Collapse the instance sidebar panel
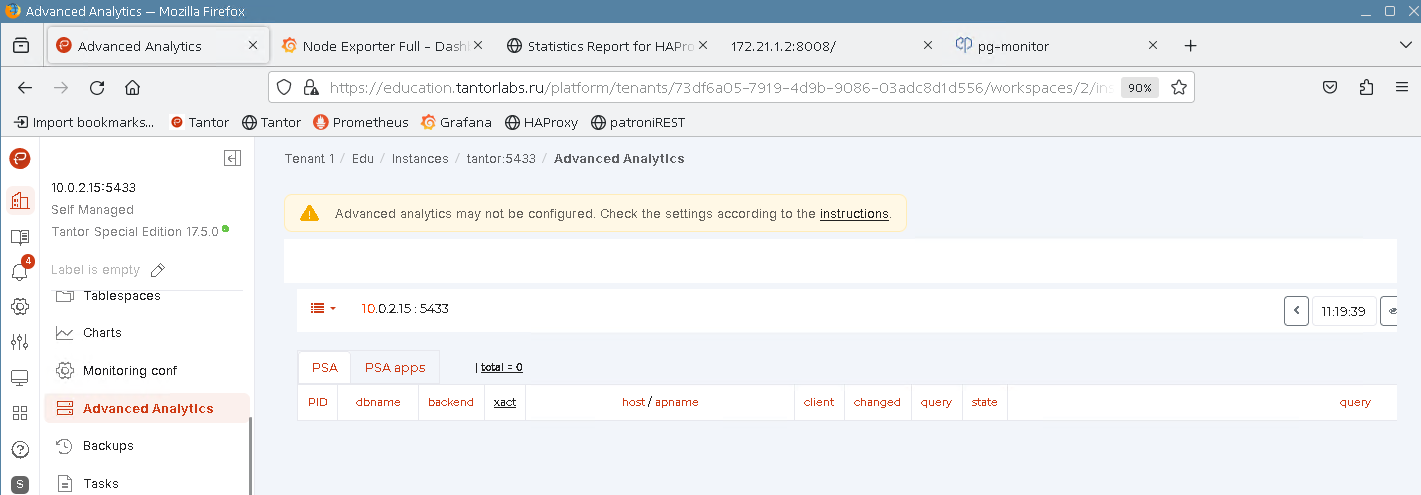Screen dimensions: 1421x495 [232, 158]
